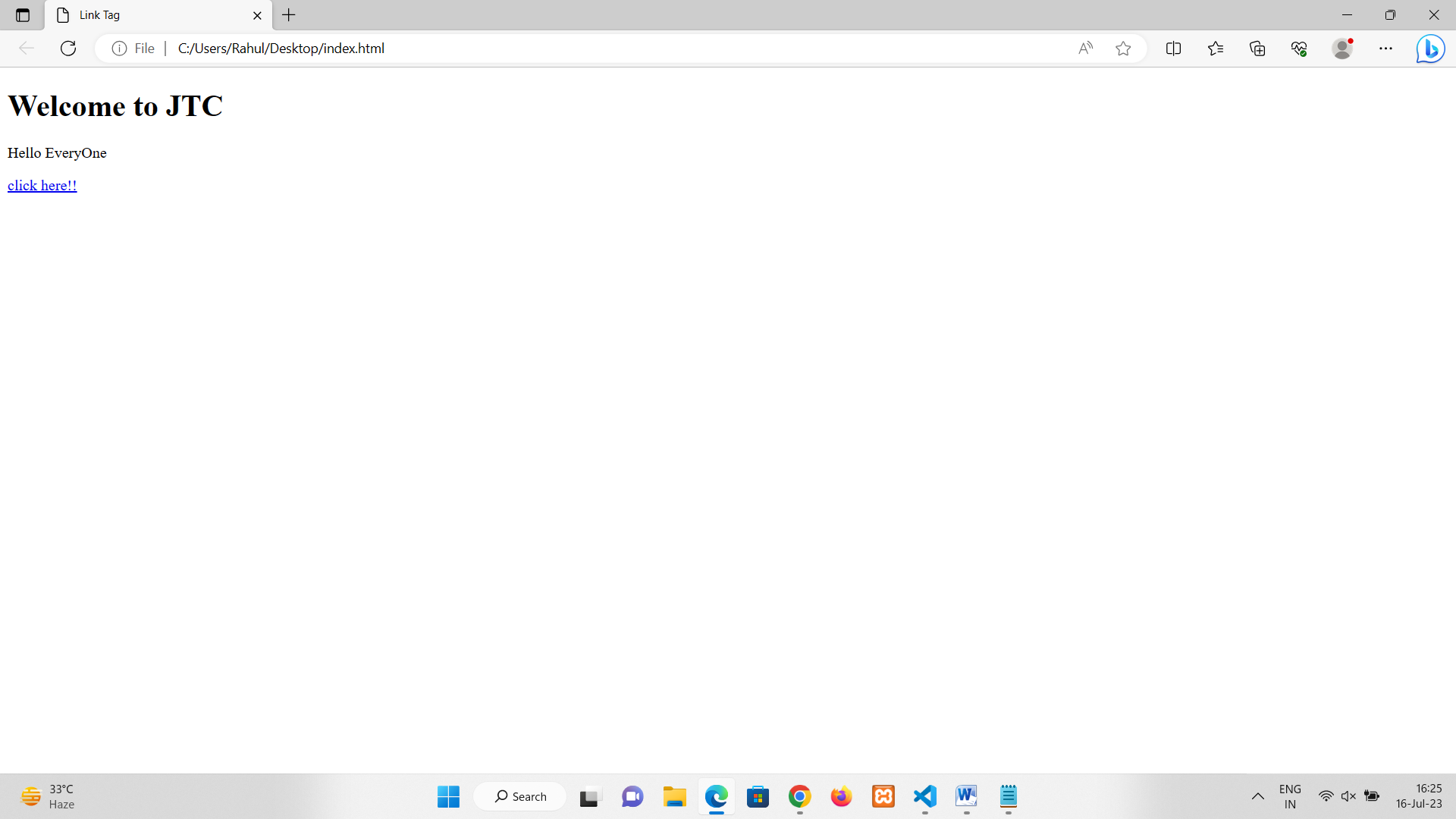The width and height of the screenshot is (1456, 819).
Task: Open the taskbar Search box
Action: (x=520, y=796)
